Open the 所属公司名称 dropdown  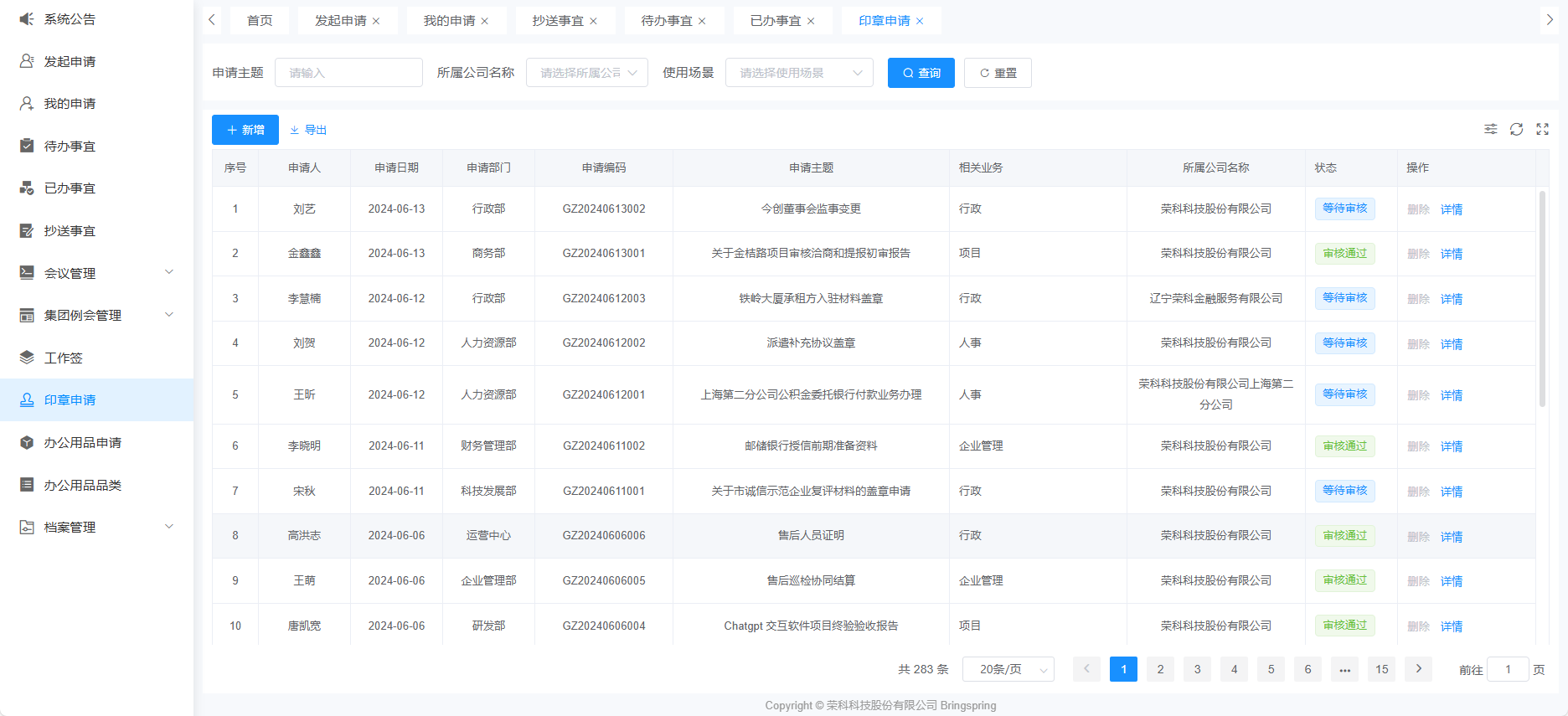click(x=587, y=73)
